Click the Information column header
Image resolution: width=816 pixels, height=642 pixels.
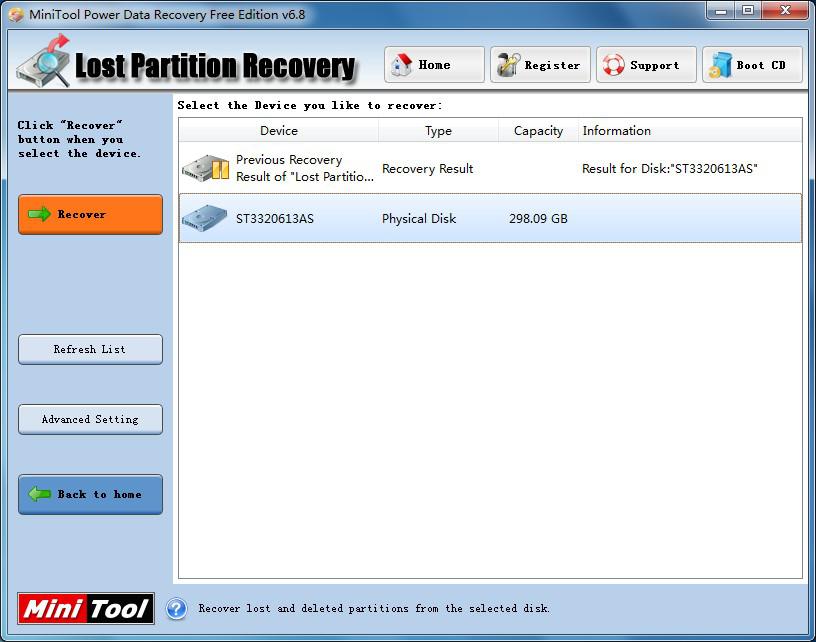[690, 131]
